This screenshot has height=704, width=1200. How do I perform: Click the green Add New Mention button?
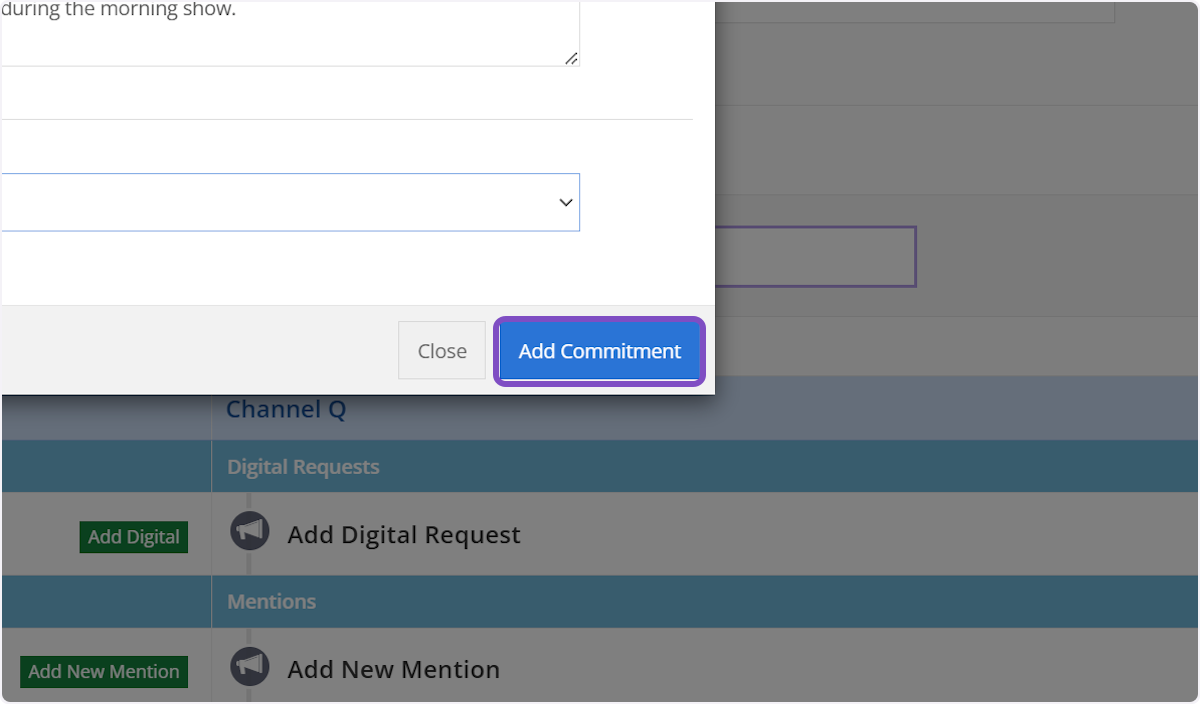[103, 672]
